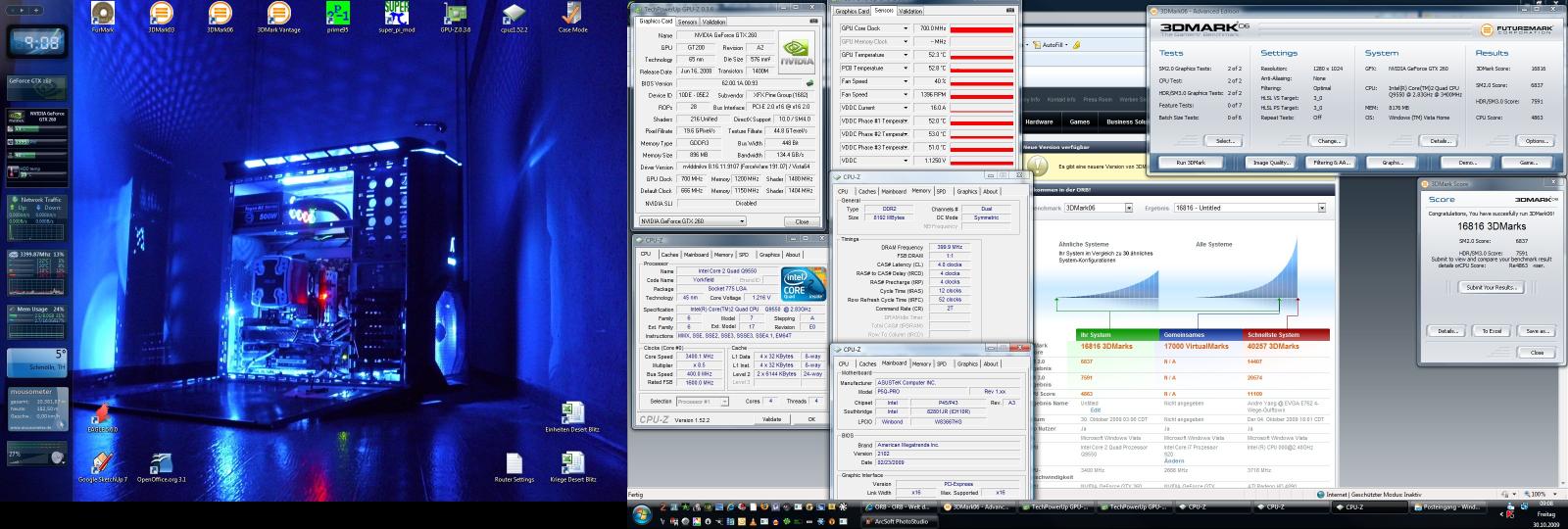
Task: Click the Windows Start orb
Action: click(642, 513)
